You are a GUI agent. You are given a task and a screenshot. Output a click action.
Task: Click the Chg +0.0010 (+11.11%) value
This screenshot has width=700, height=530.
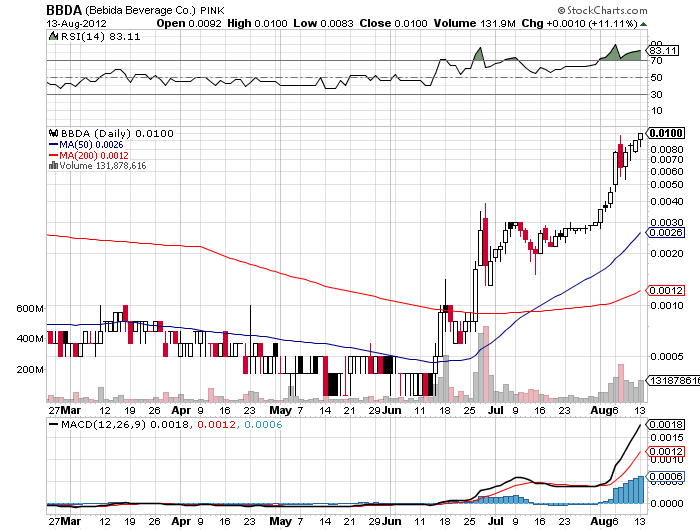[579, 23]
